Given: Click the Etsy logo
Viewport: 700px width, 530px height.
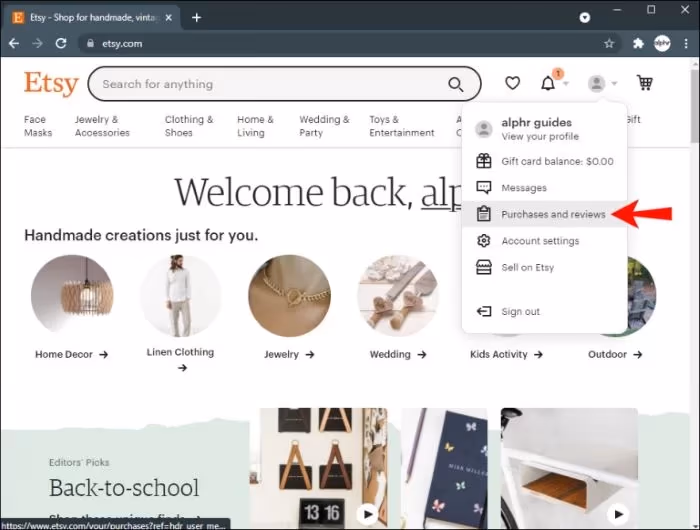Looking at the screenshot, I should point(51,84).
